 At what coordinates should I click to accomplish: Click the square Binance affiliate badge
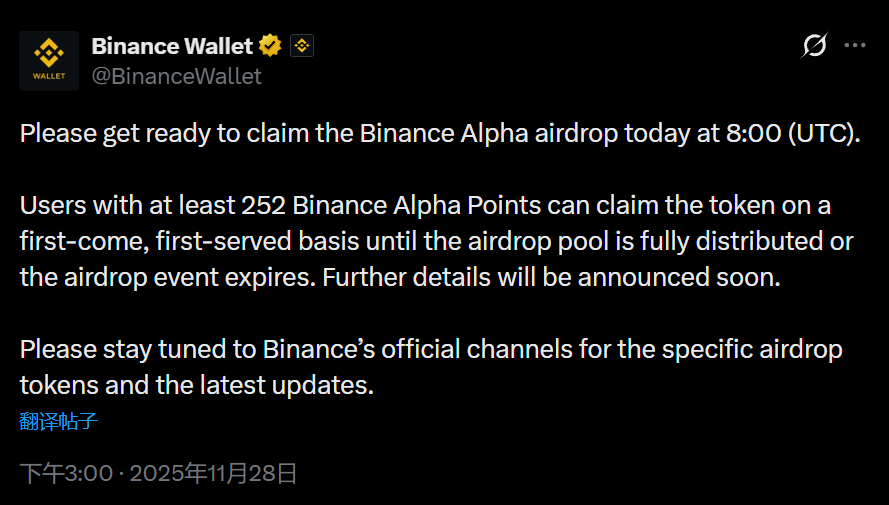[302, 46]
